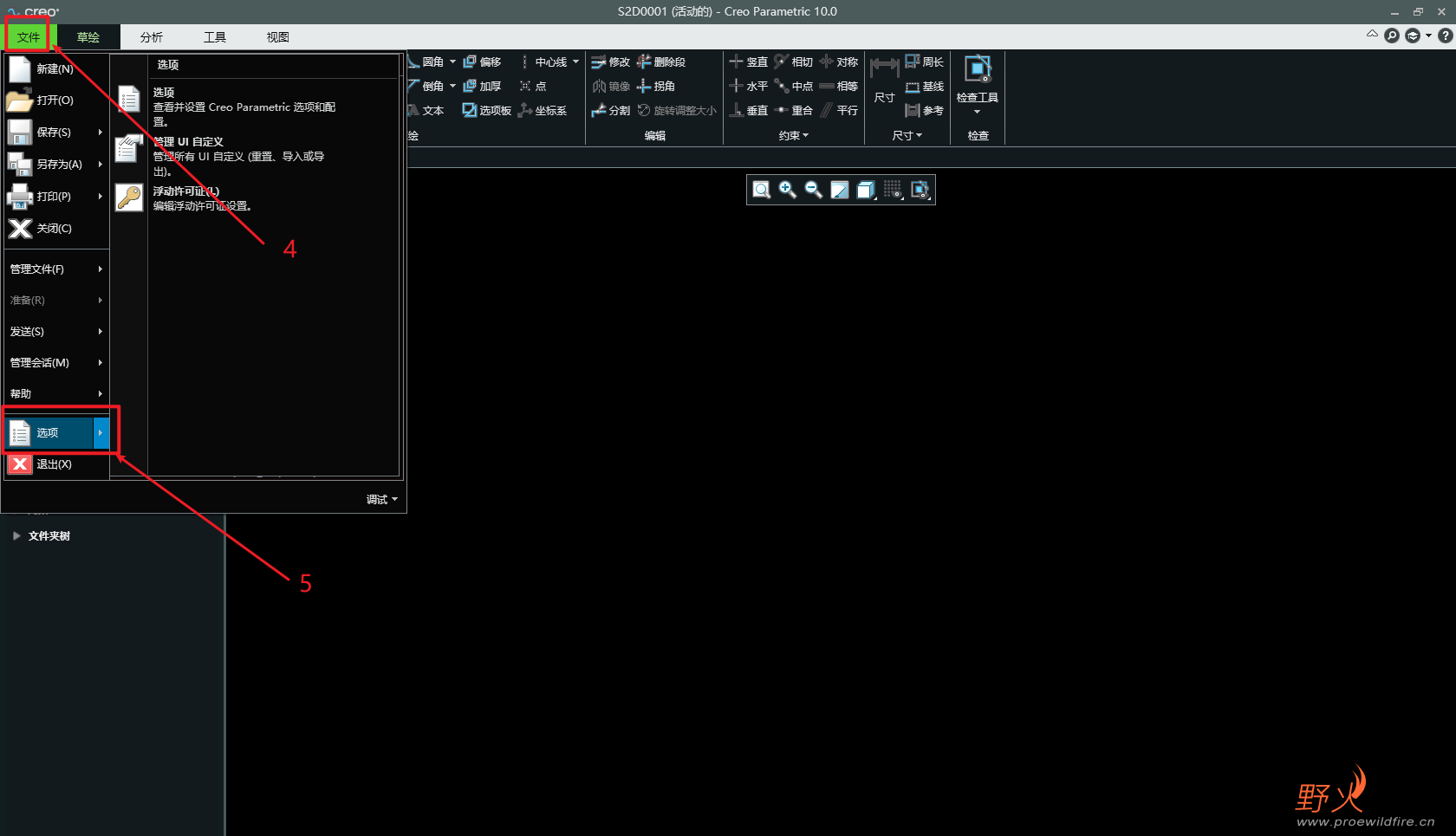Screen dimensions: 1456x836
Task: Open the 倒角 dropdown arrow
Action: [452, 87]
